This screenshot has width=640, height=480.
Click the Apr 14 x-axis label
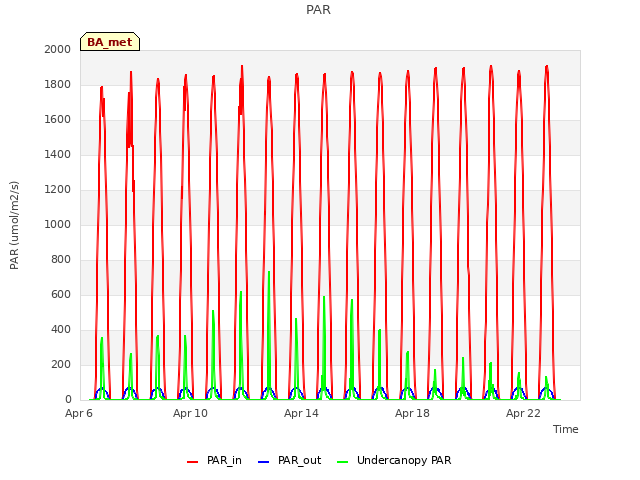pos(301,413)
